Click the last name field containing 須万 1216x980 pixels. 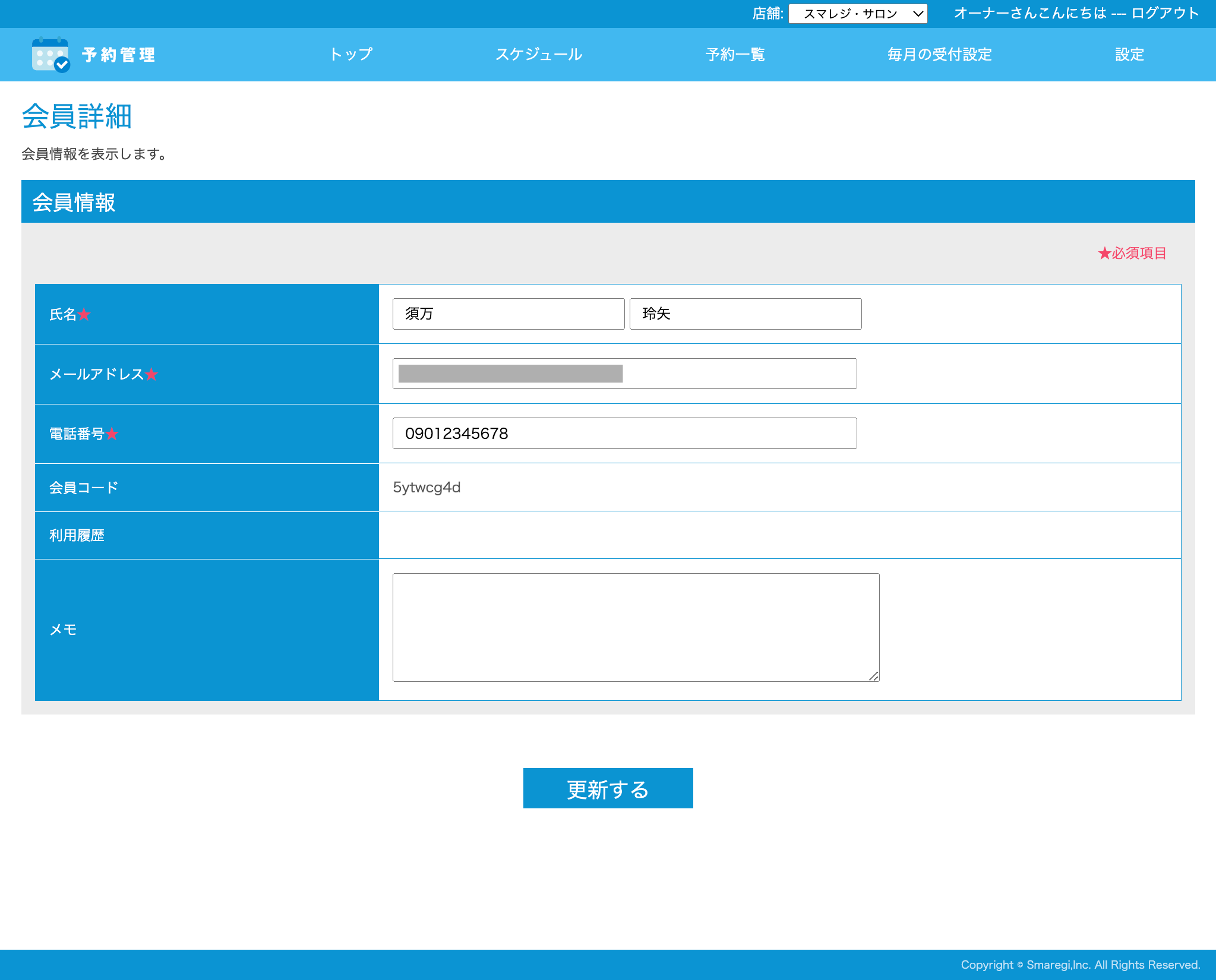pyautogui.click(x=508, y=314)
